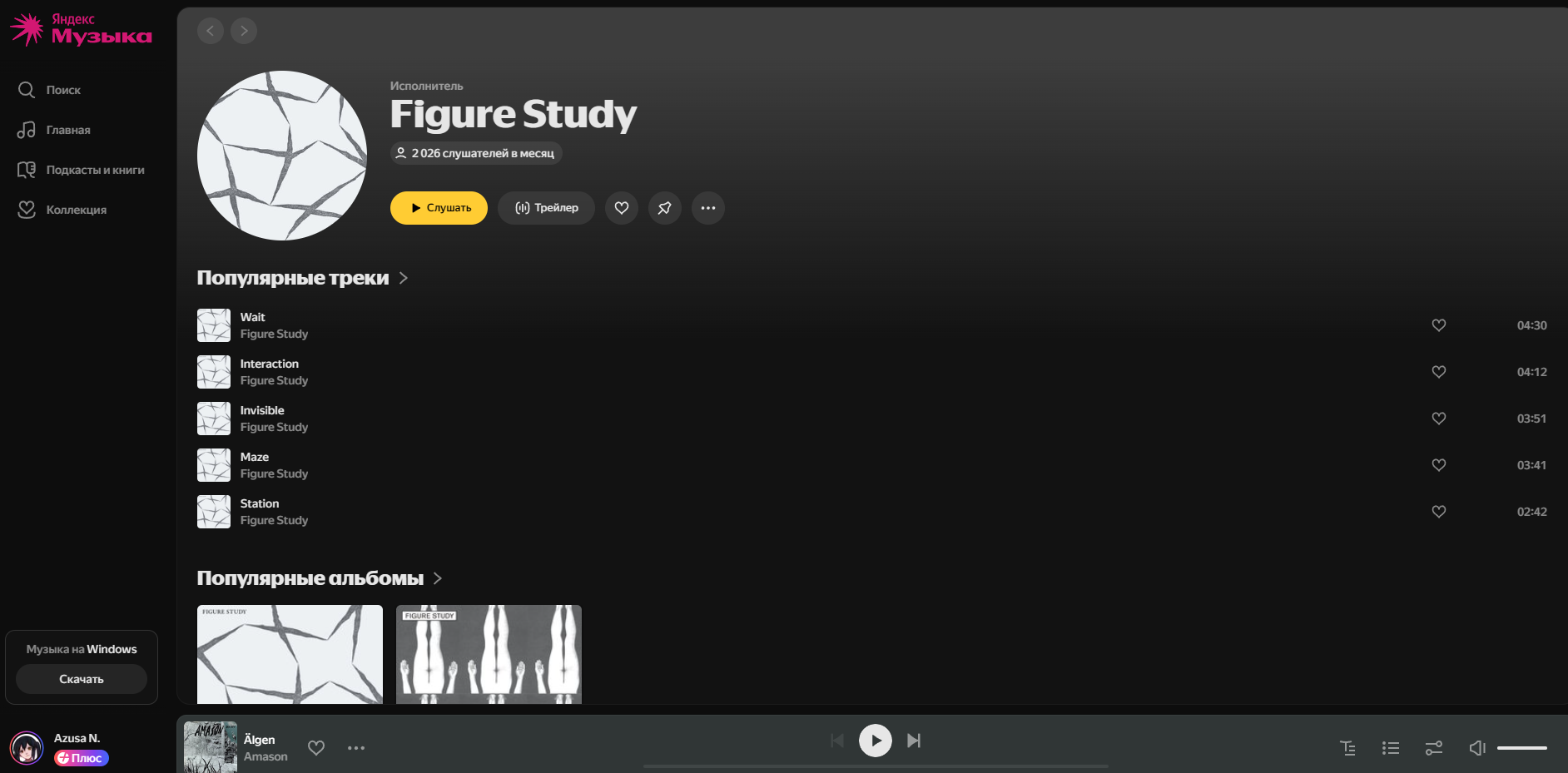Open the Популярные треки heading
The height and width of the screenshot is (773, 1568).
(293, 278)
